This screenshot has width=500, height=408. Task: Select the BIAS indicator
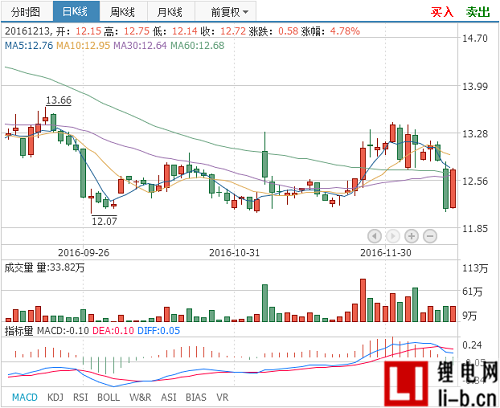tap(196, 397)
